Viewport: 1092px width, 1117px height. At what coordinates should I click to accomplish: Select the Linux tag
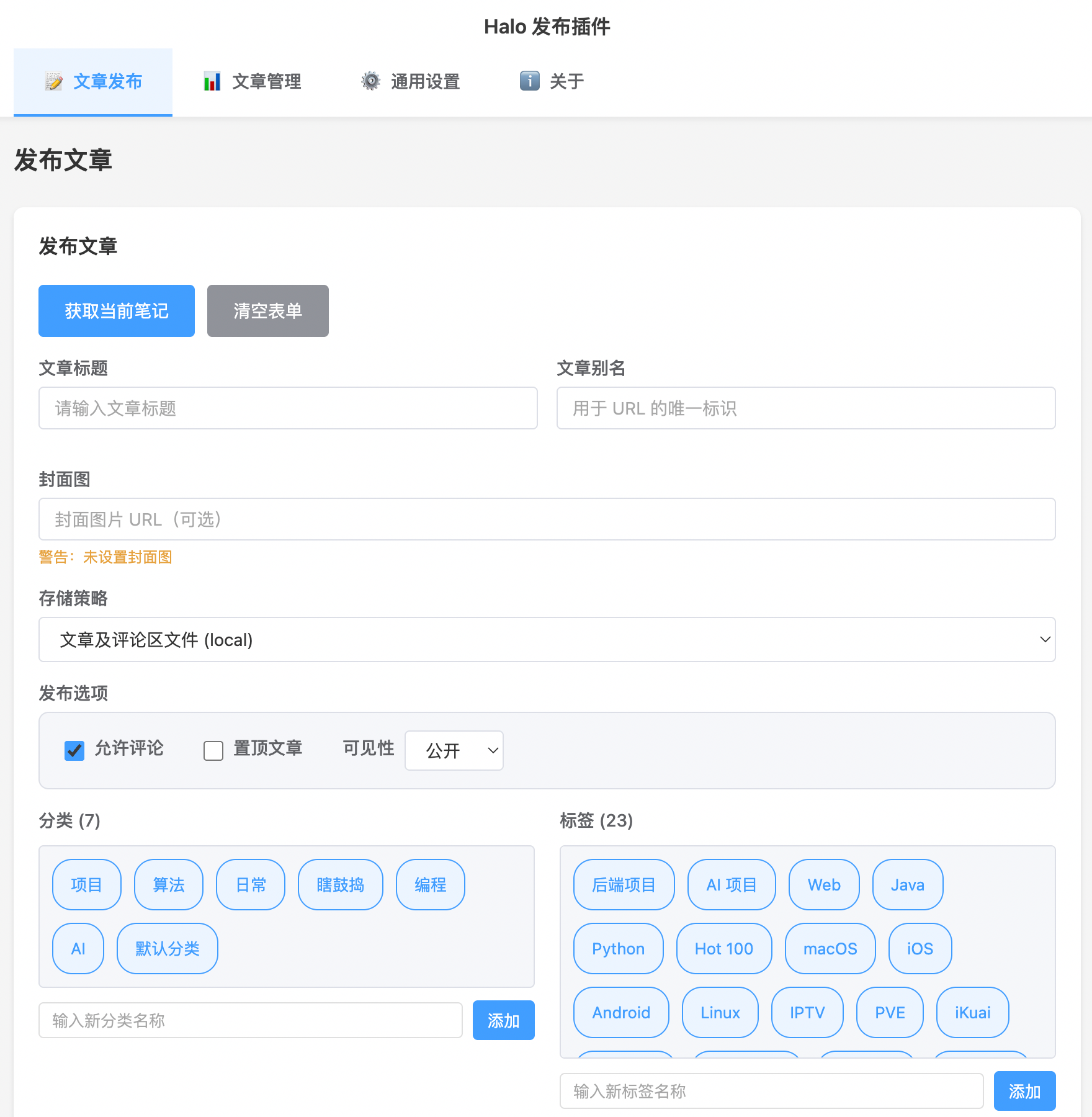pos(720,1013)
